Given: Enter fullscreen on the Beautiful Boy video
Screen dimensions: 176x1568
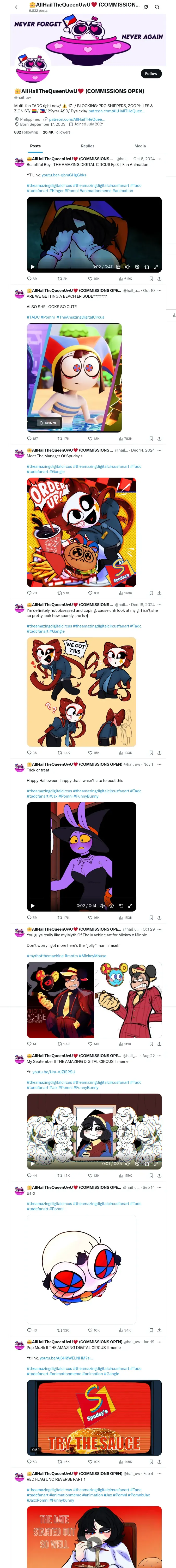Looking at the screenshot, I should coord(156,267).
